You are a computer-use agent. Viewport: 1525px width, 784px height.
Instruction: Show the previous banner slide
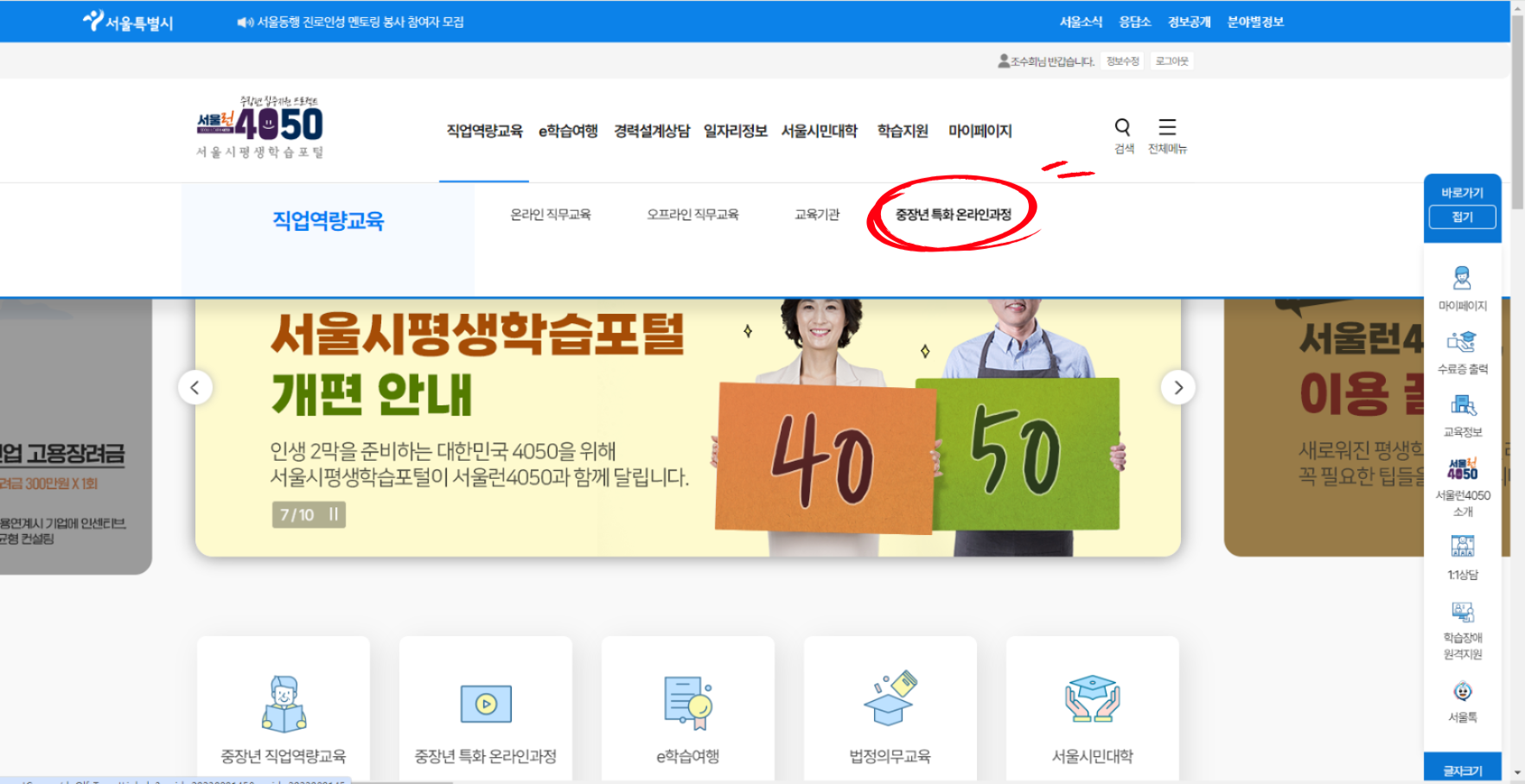click(195, 387)
